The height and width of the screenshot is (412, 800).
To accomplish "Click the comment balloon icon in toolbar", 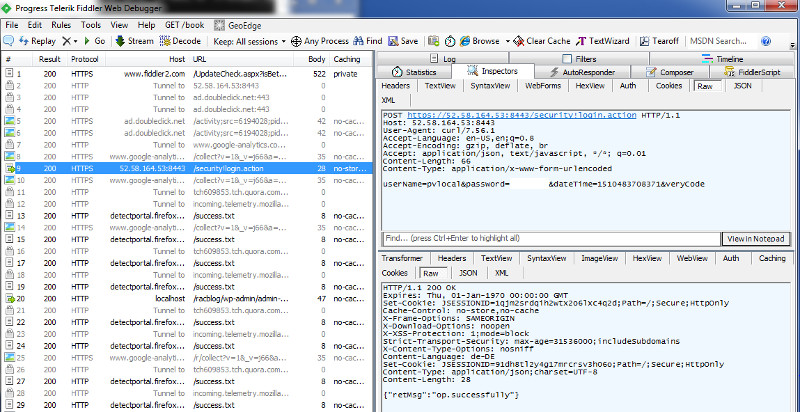I will pos(8,41).
